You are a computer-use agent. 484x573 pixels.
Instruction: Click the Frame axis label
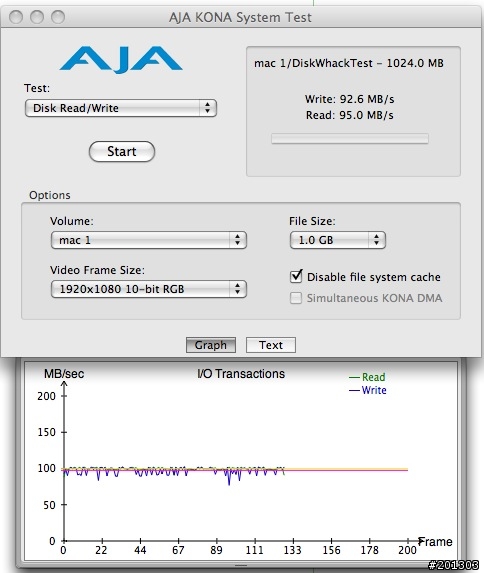tap(435, 542)
